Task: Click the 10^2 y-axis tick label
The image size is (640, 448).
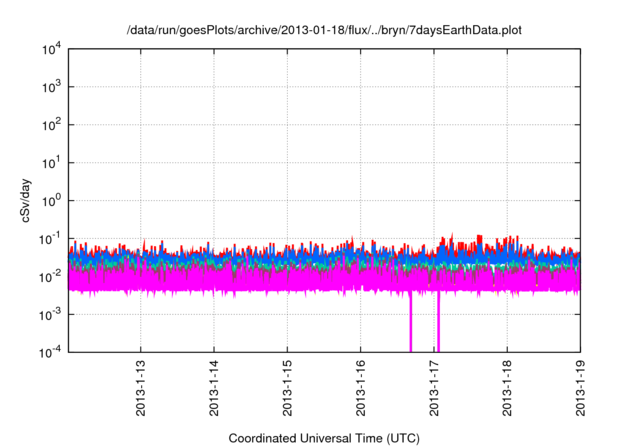Action: pos(51,125)
